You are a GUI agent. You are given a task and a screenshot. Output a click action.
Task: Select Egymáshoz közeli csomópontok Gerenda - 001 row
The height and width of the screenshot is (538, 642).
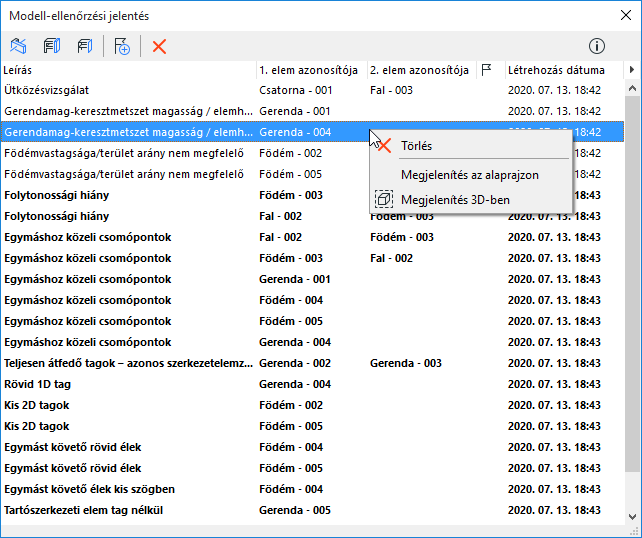click(x=313, y=279)
